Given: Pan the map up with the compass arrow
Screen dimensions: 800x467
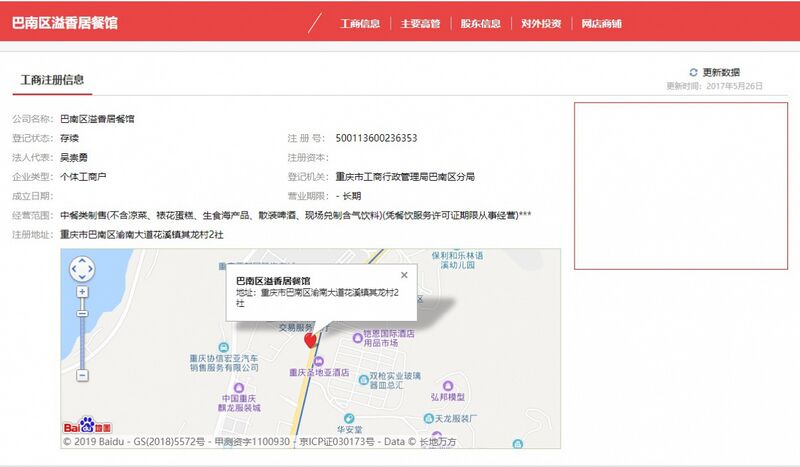Looking at the screenshot, I should 82,260.
